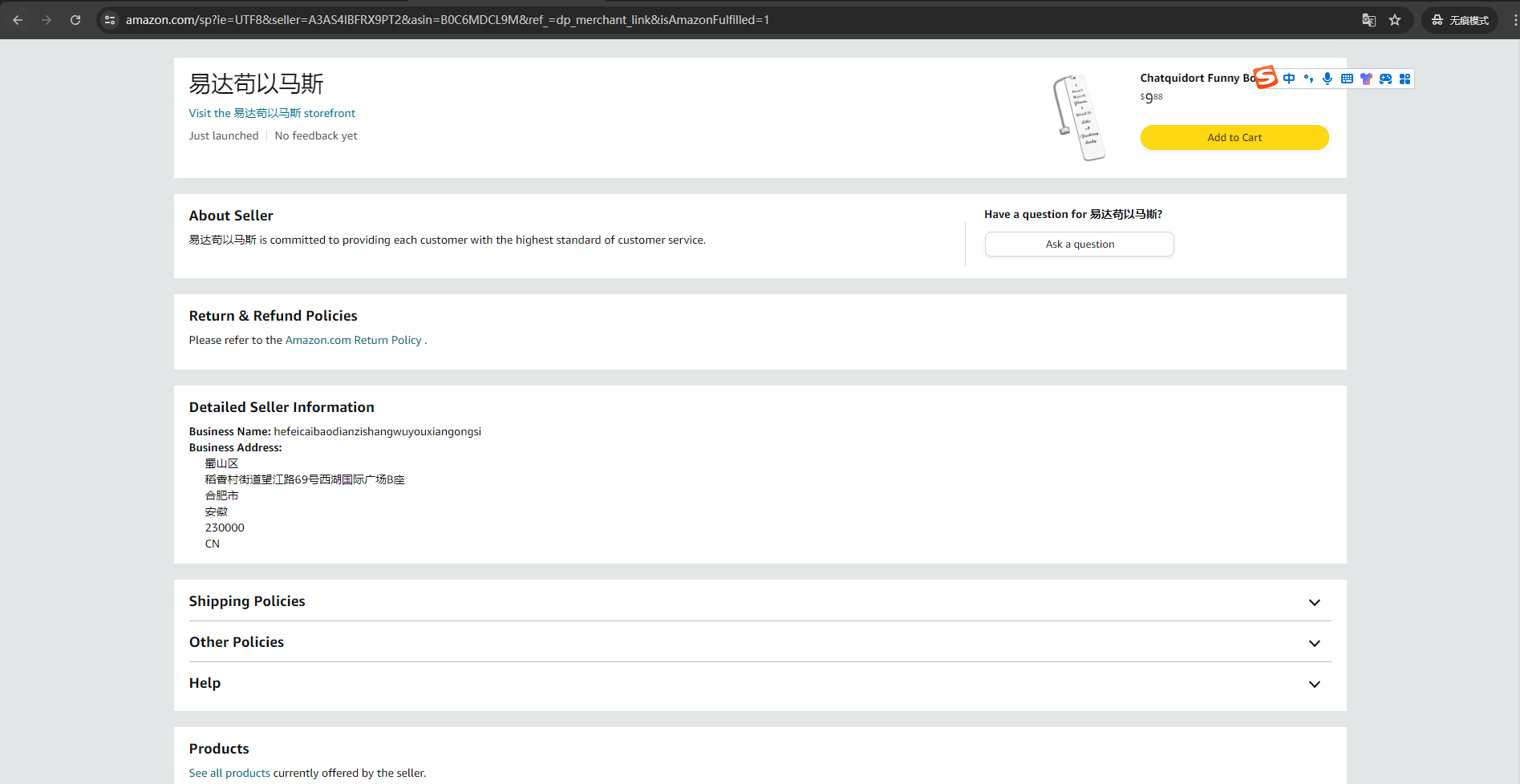The width and height of the screenshot is (1520, 784).
Task: Open the Sogou soft keyboard
Action: [1347, 79]
